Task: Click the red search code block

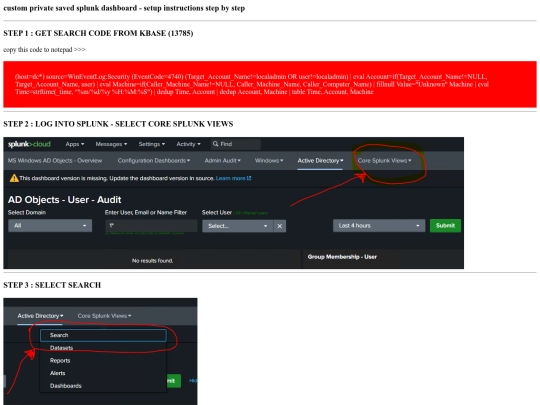Action: (270, 84)
